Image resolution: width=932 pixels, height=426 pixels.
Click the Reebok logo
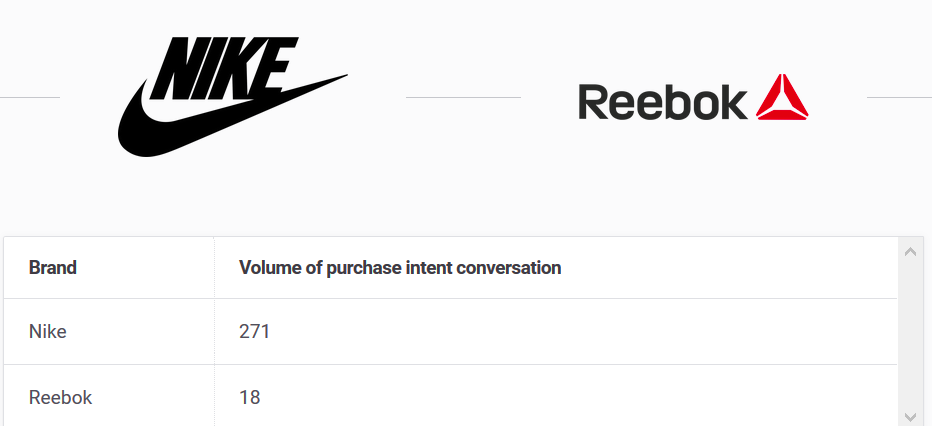point(693,97)
